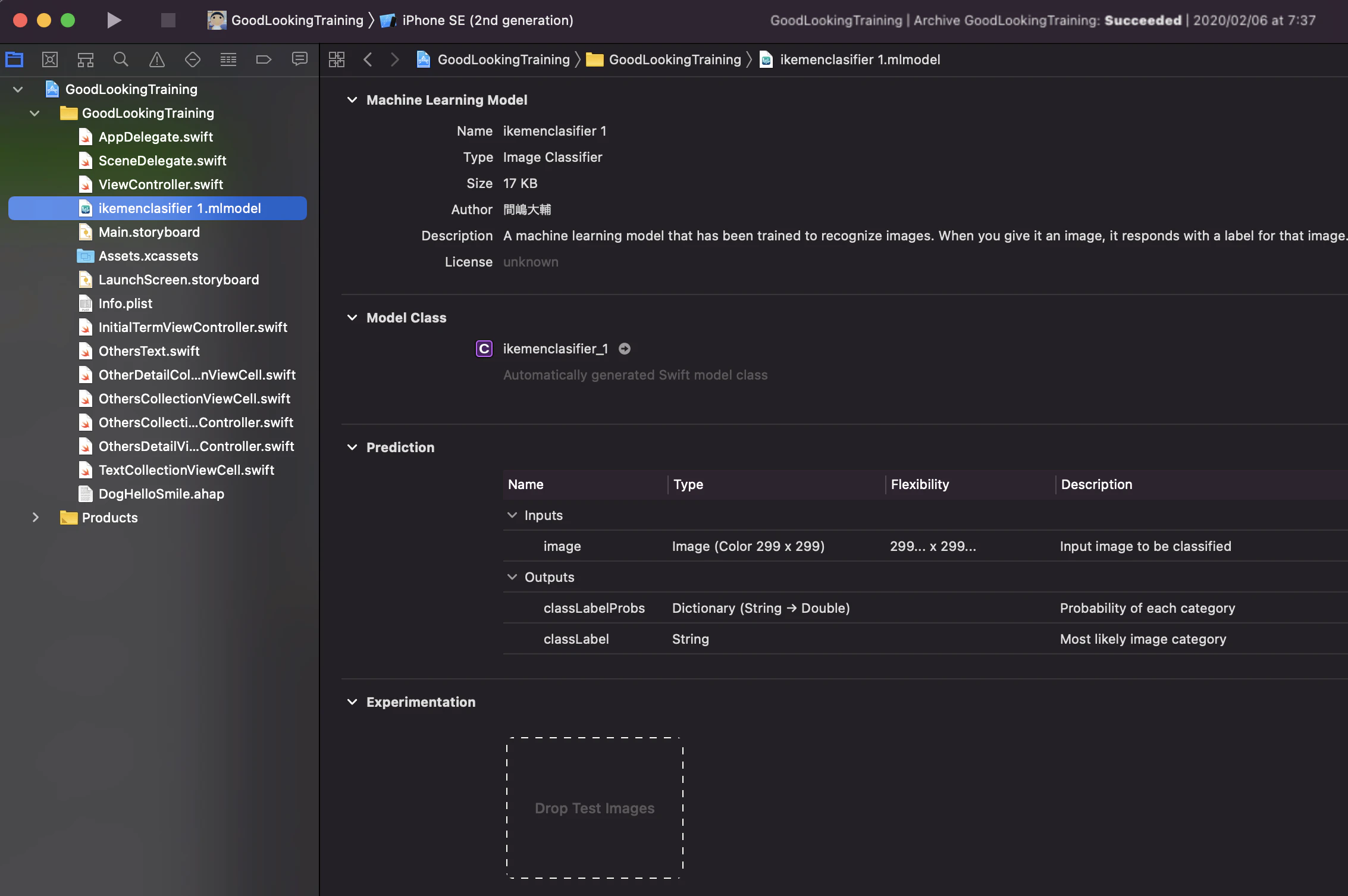Show the Debug navigator
The height and width of the screenshot is (896, 1348).
click(228, 59)
